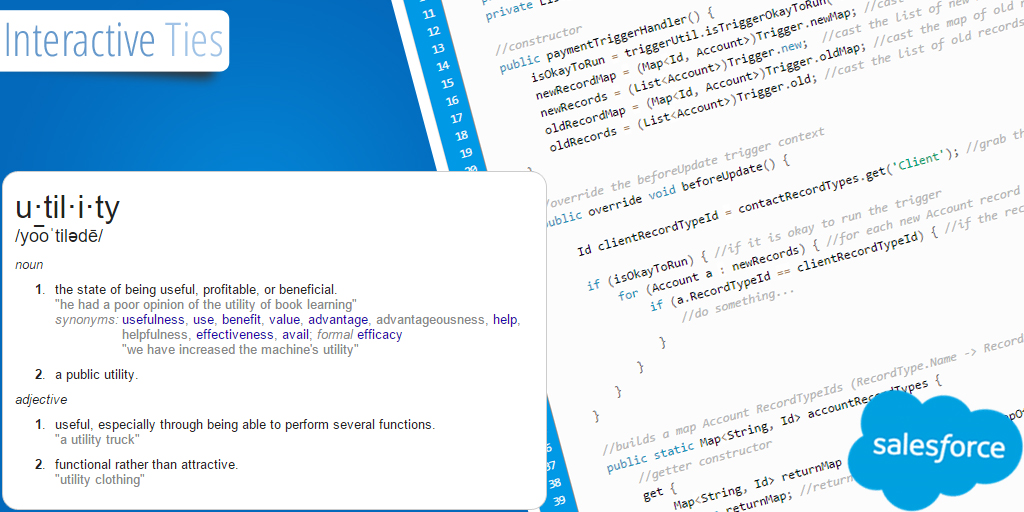Click line number 11 in code gutter
This screenshot has width=1024, height=512.
(429, 14)
